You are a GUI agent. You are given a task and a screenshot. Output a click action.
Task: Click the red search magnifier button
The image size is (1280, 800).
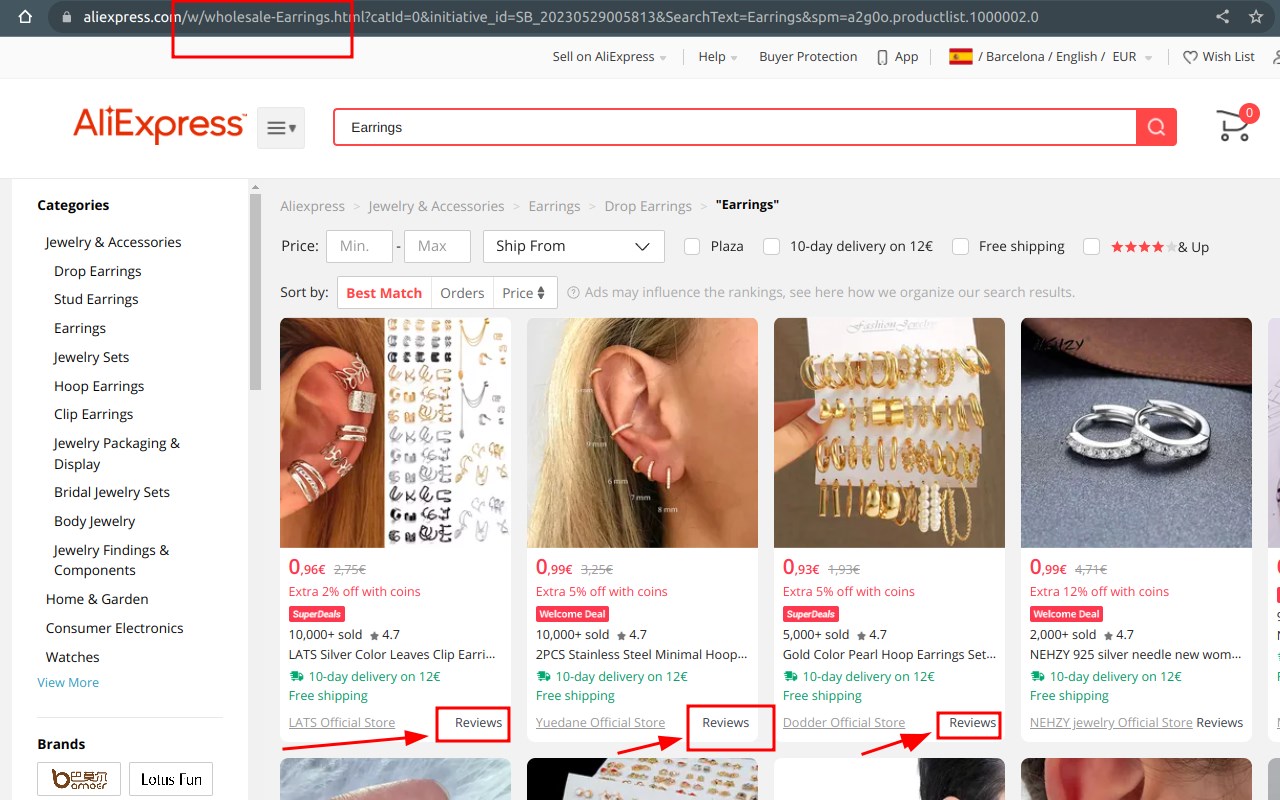pyautogui.click(x=1156, y=127)
